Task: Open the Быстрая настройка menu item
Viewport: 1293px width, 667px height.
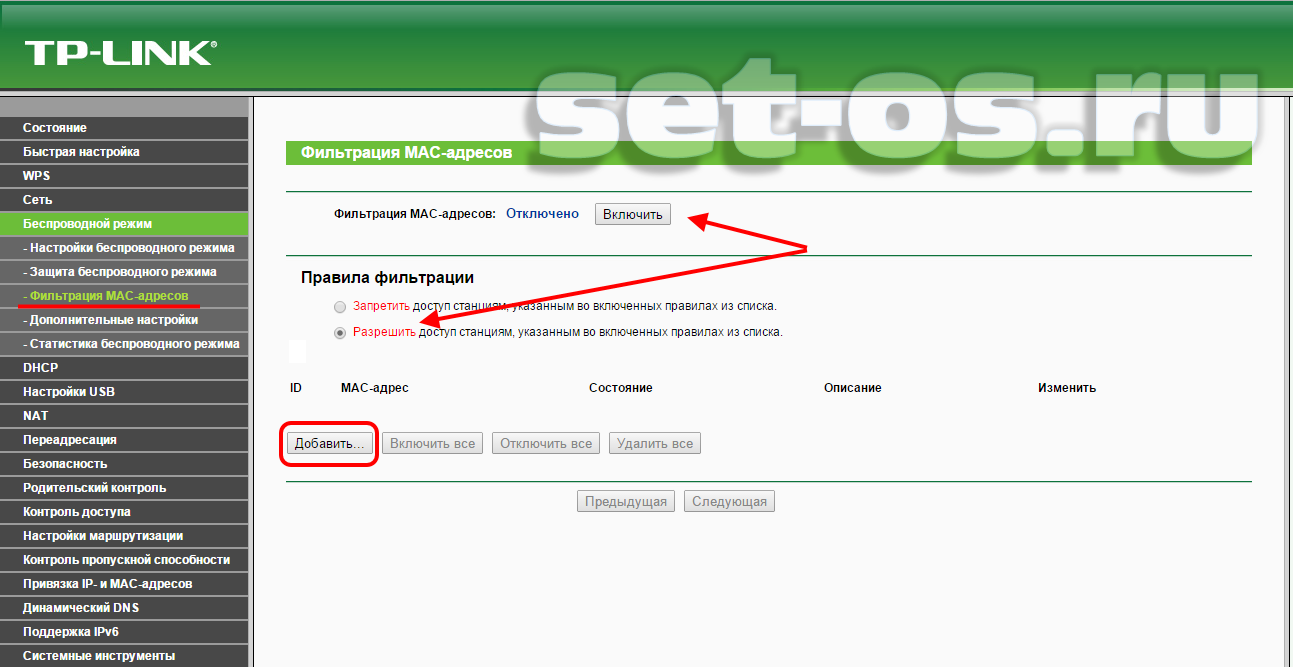Action: 124,152
